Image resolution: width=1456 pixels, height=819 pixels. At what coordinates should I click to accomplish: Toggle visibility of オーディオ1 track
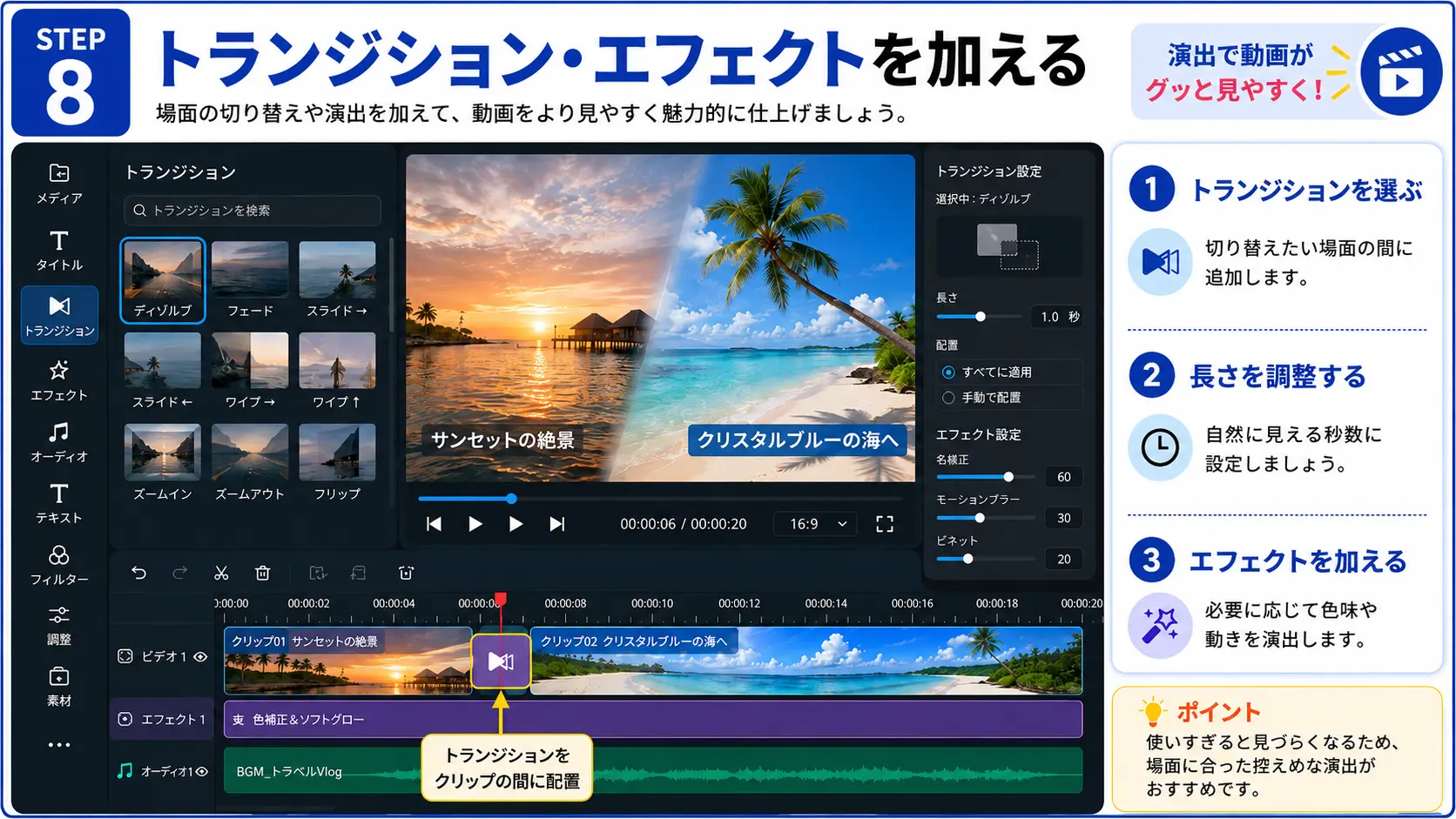pyautogui.click(x=201, y=771)
